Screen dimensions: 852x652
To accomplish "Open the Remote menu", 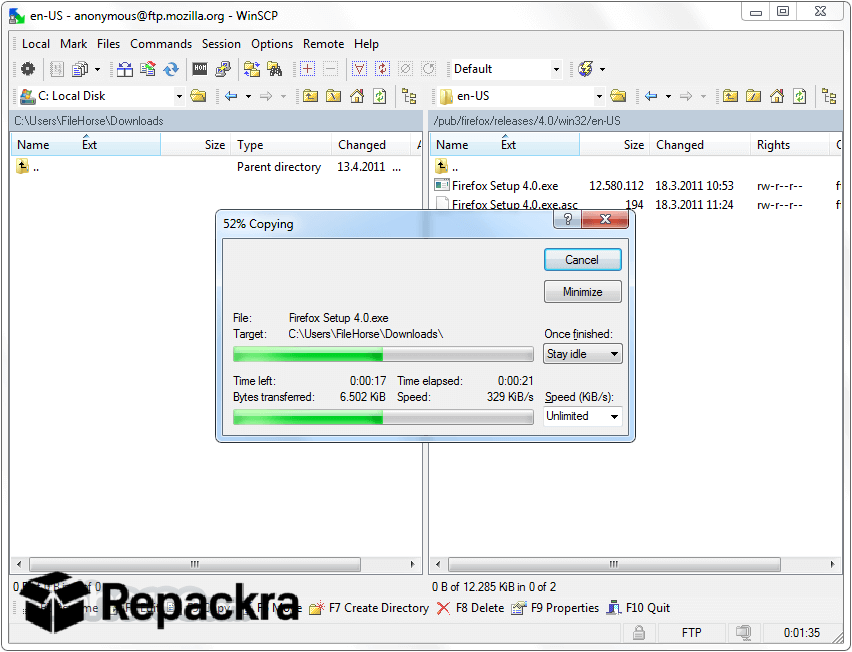I will pos(323,44).
